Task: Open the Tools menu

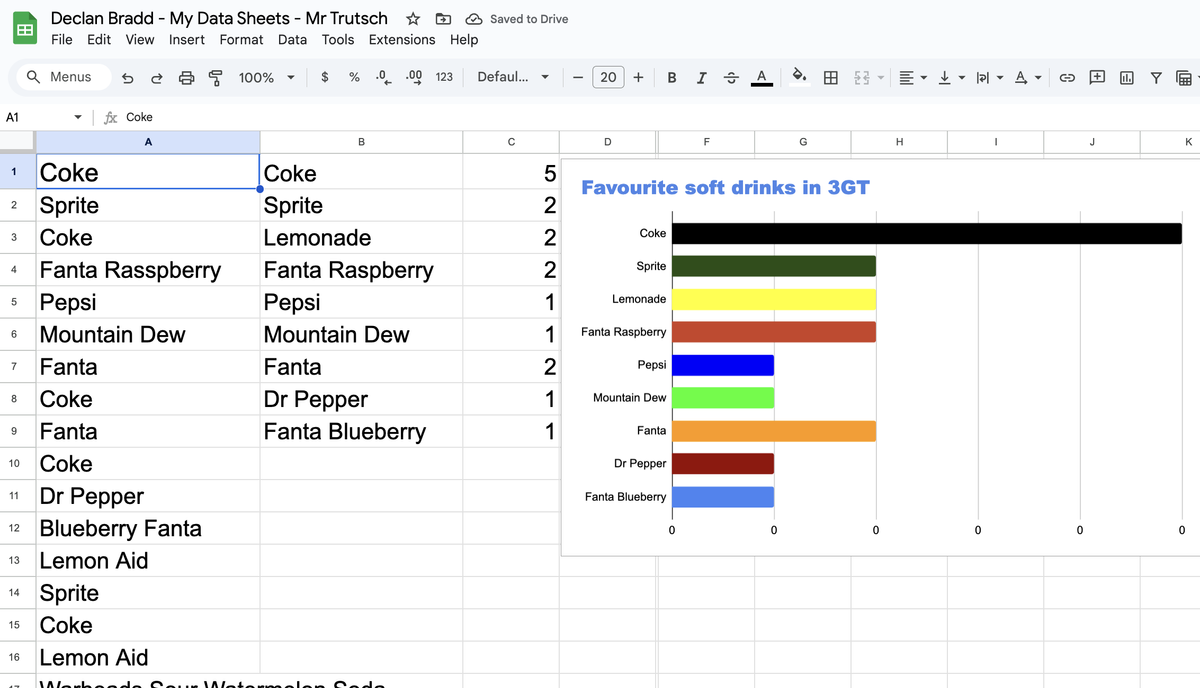Action: coord(338,40)
